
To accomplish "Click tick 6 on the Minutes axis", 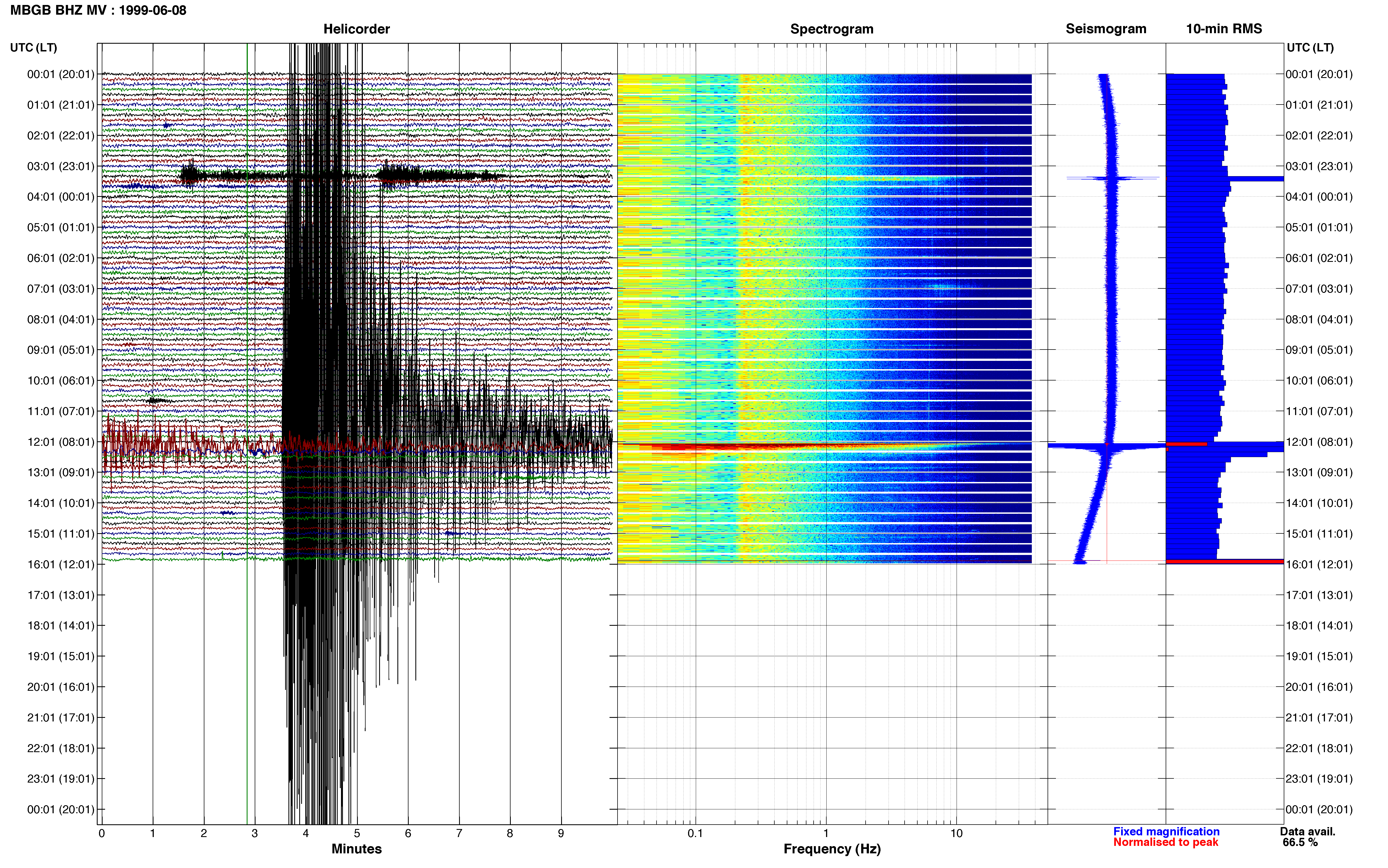I will click(408, 833).
